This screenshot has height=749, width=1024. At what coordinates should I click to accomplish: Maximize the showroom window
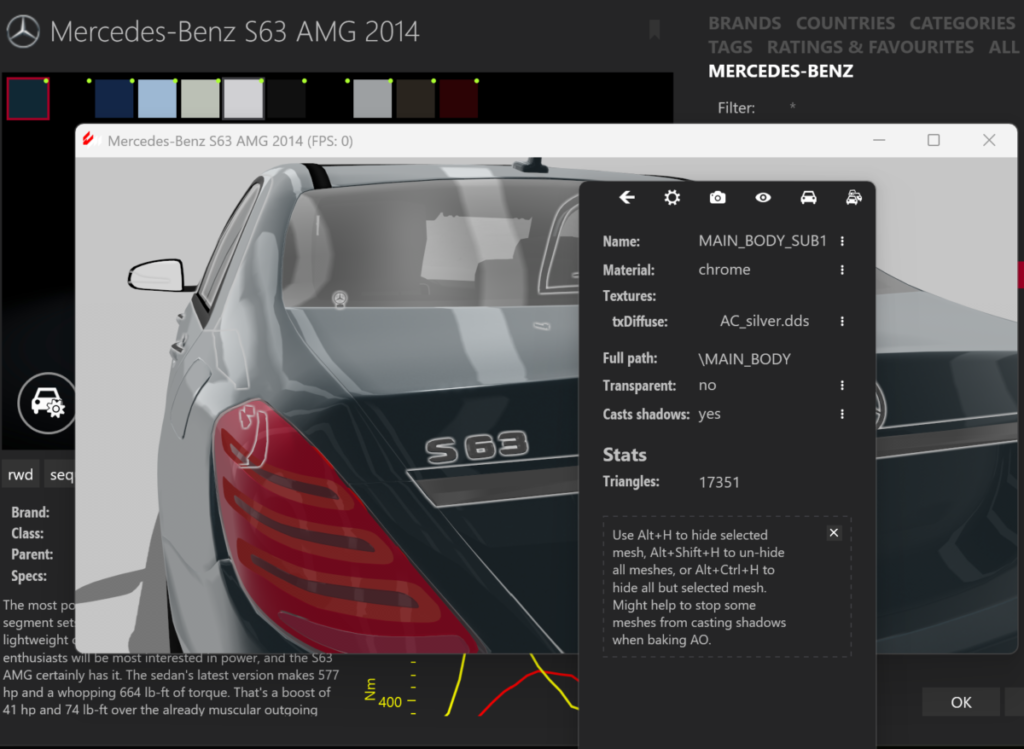934,140
